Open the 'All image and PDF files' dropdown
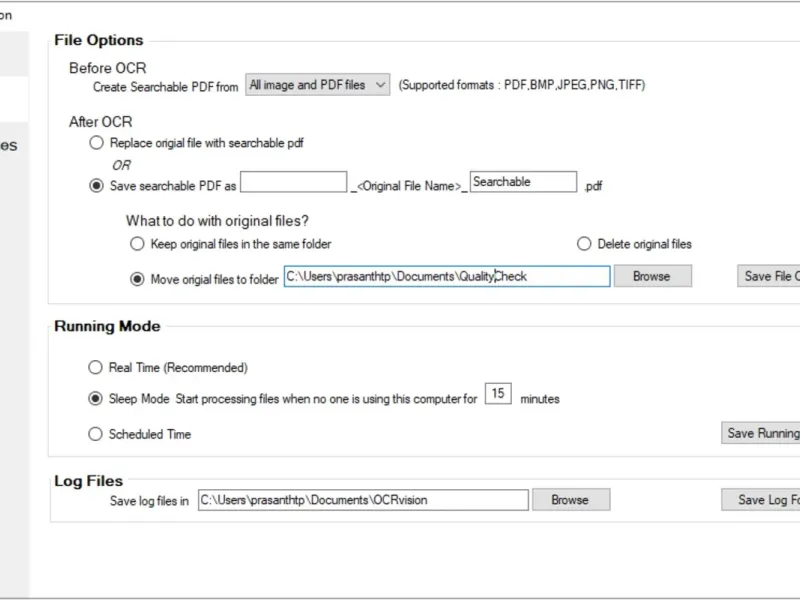Image resolution: width=800 pixels, height=600 pixels. 317,85
